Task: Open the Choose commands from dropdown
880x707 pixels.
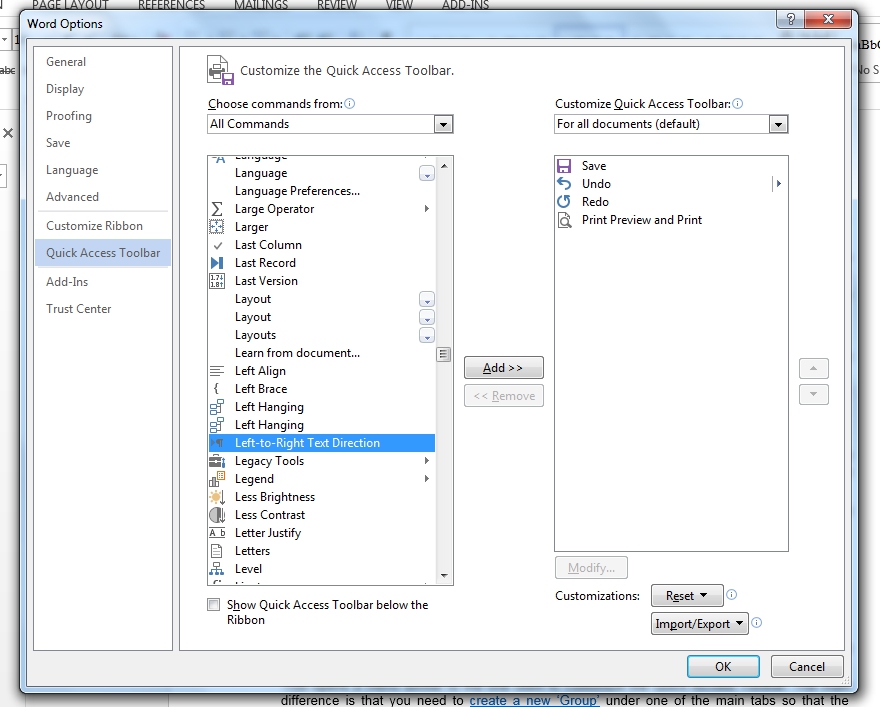Action: [443, 124]
